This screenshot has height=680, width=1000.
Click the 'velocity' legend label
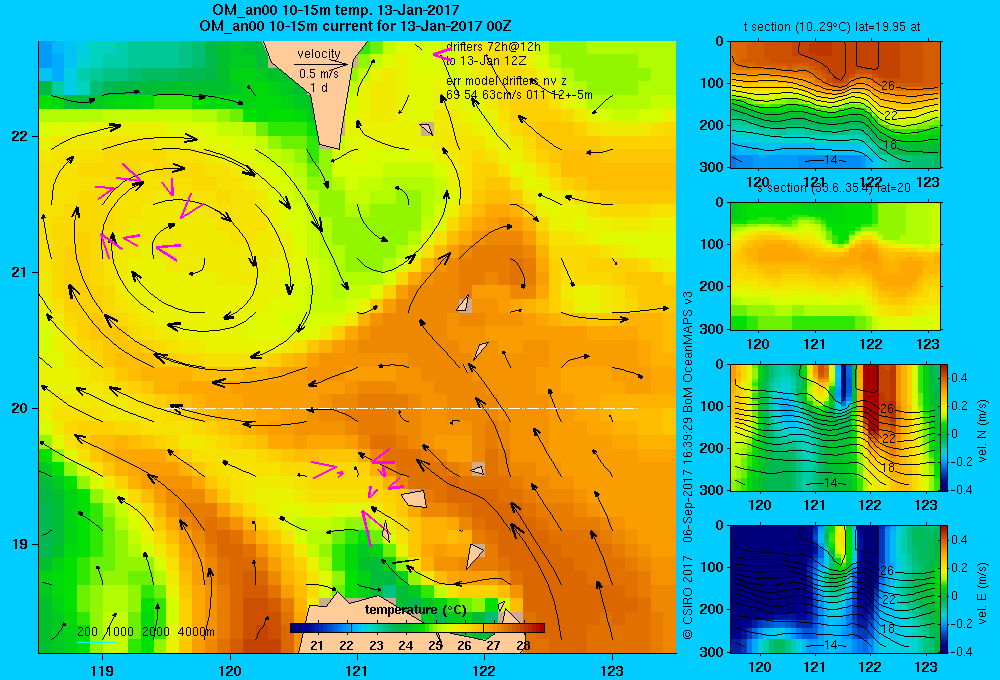[319, 54]
